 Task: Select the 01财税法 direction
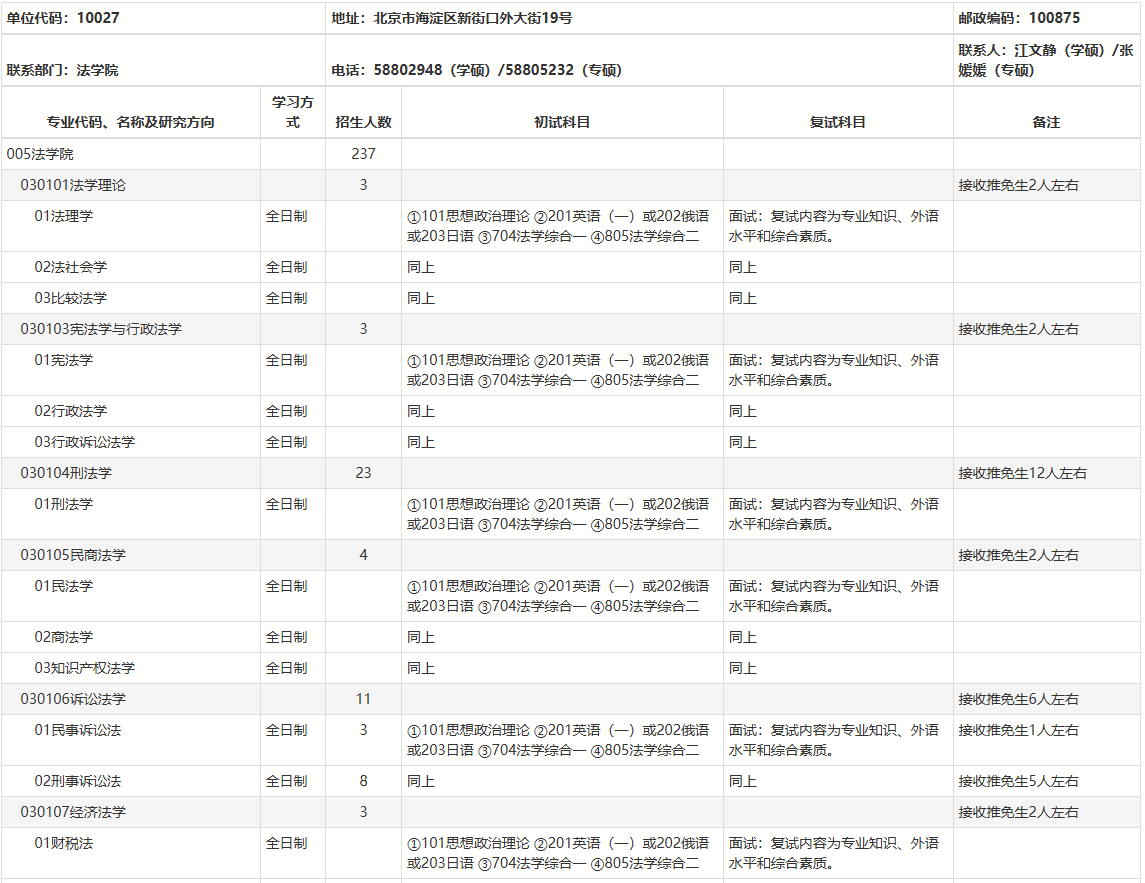63,843
